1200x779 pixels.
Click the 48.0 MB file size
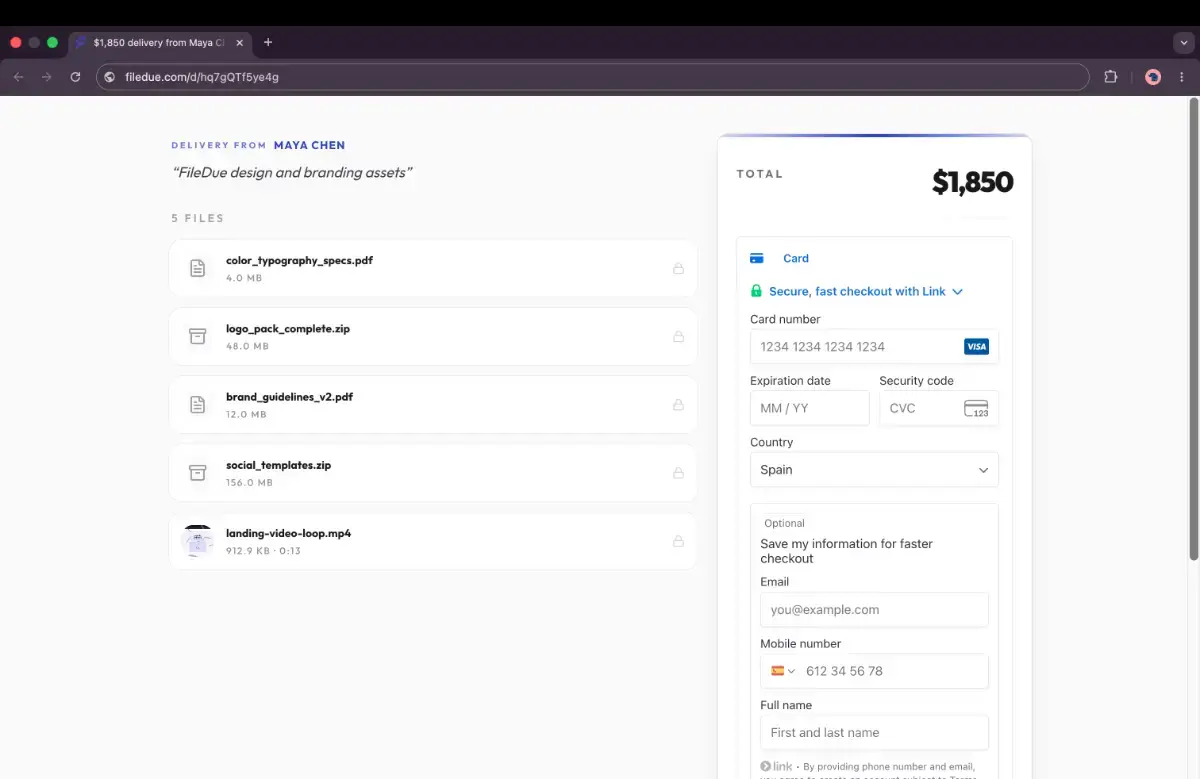tap(247, 346)
